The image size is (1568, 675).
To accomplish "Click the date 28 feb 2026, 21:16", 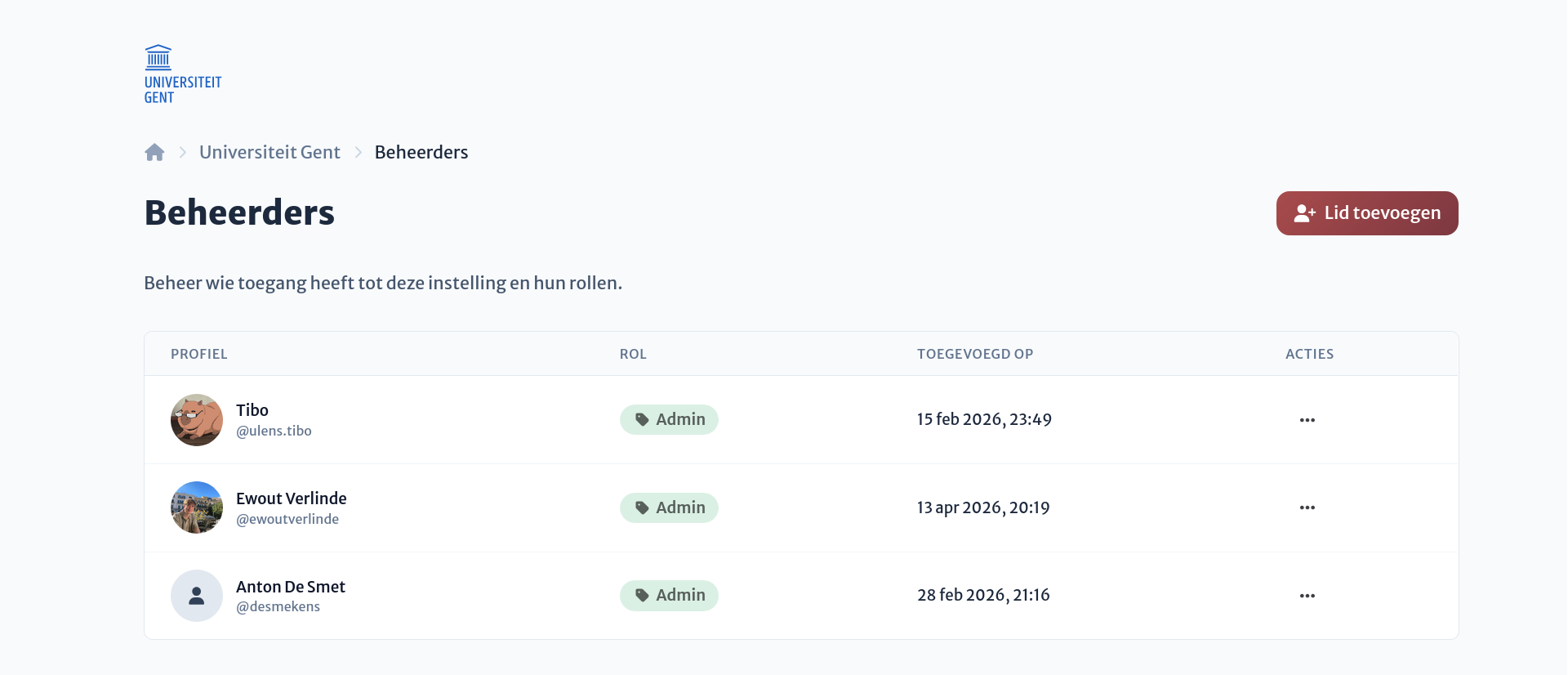I will 983,595.
